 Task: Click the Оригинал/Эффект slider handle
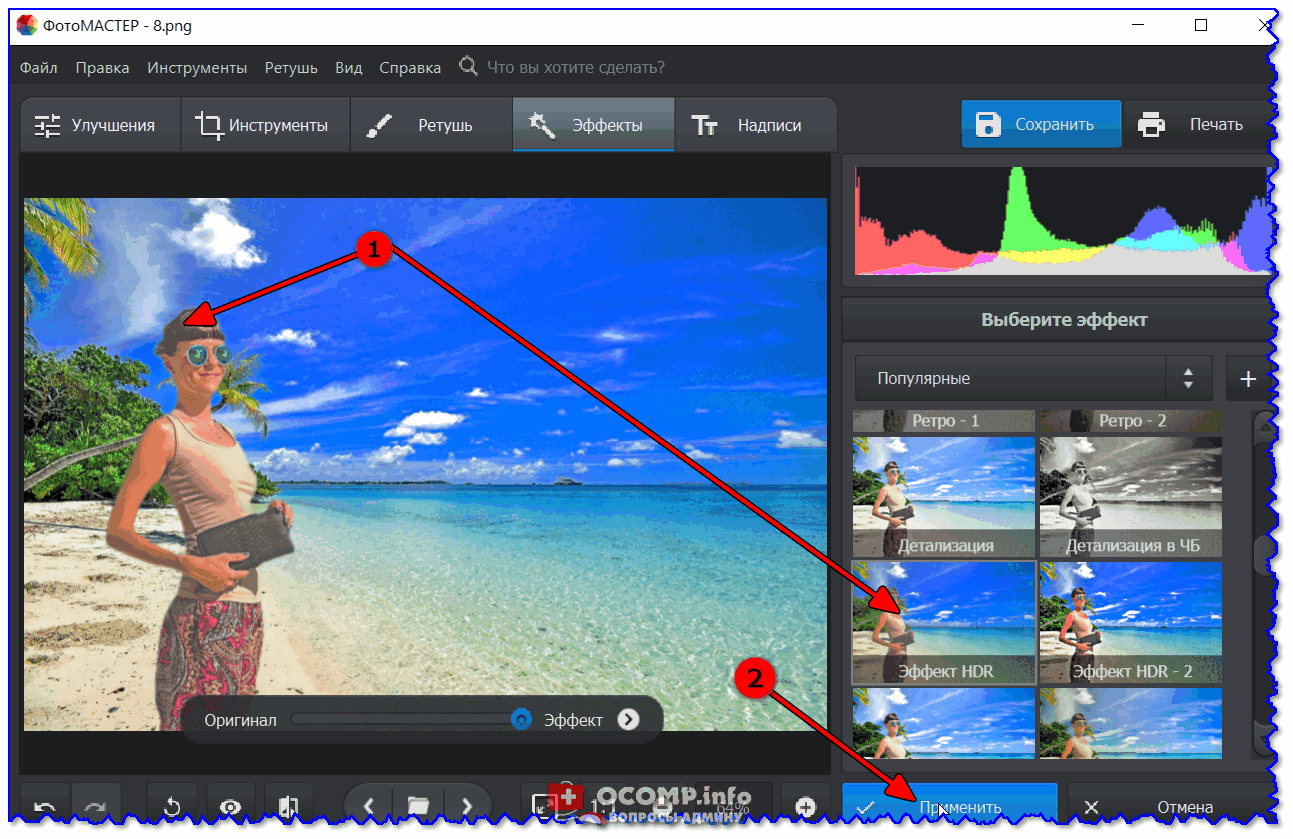click(520, 719)
